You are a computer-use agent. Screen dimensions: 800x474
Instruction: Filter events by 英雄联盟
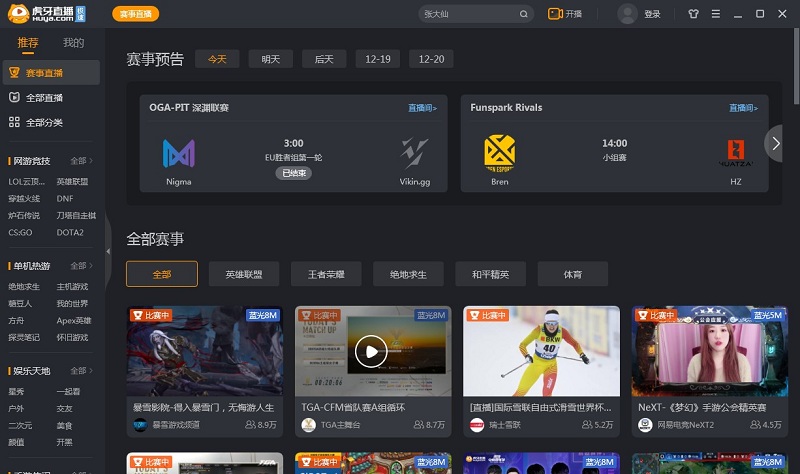tap(244, 274)
